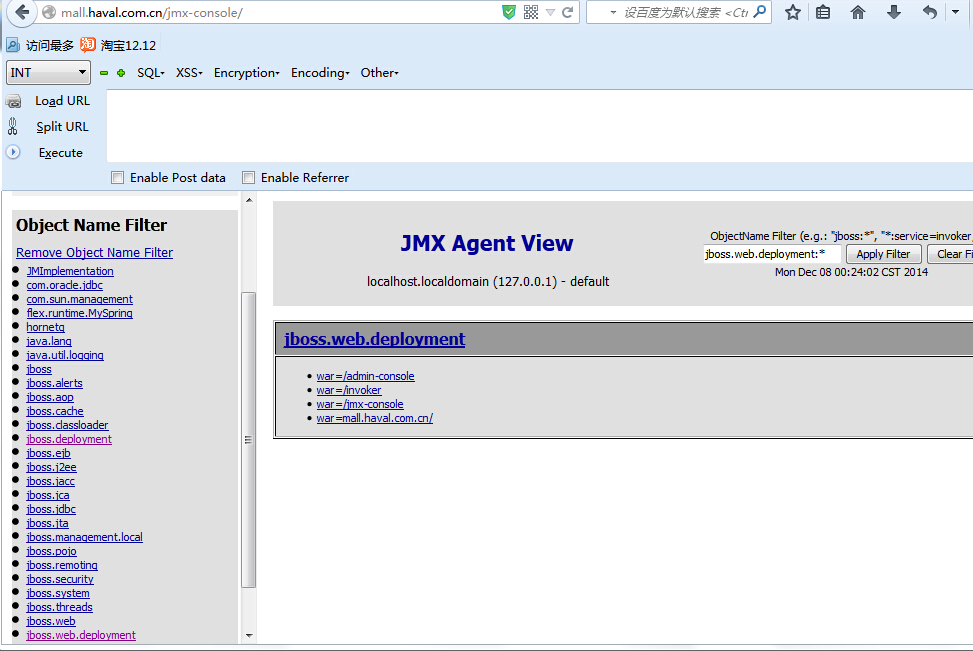The height and width of the screenshot is (651, 973).
Task: Open the jboss.web.deployment heading link
Action: point(374,339)
